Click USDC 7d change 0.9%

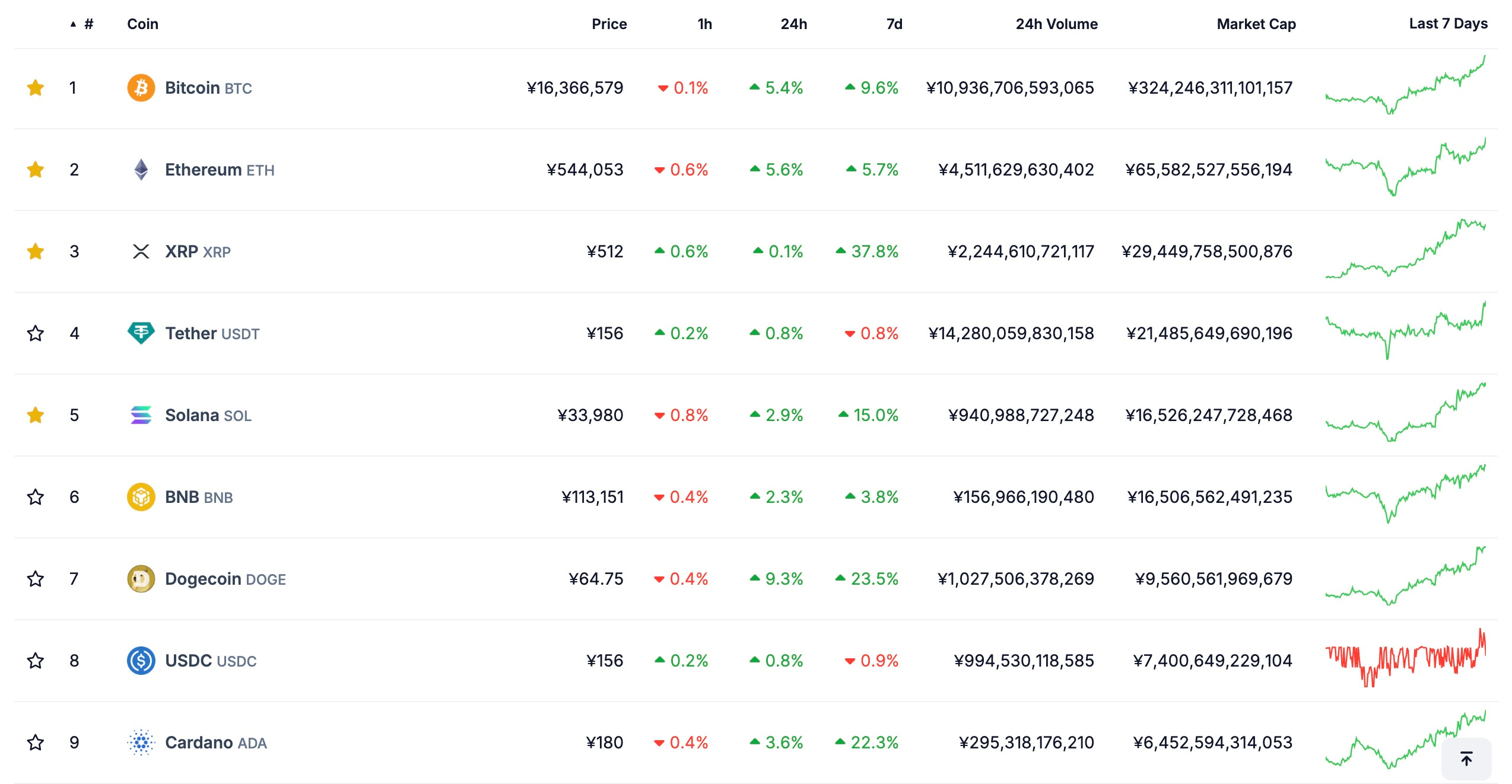pyautogui.click(x=872, y=661)
